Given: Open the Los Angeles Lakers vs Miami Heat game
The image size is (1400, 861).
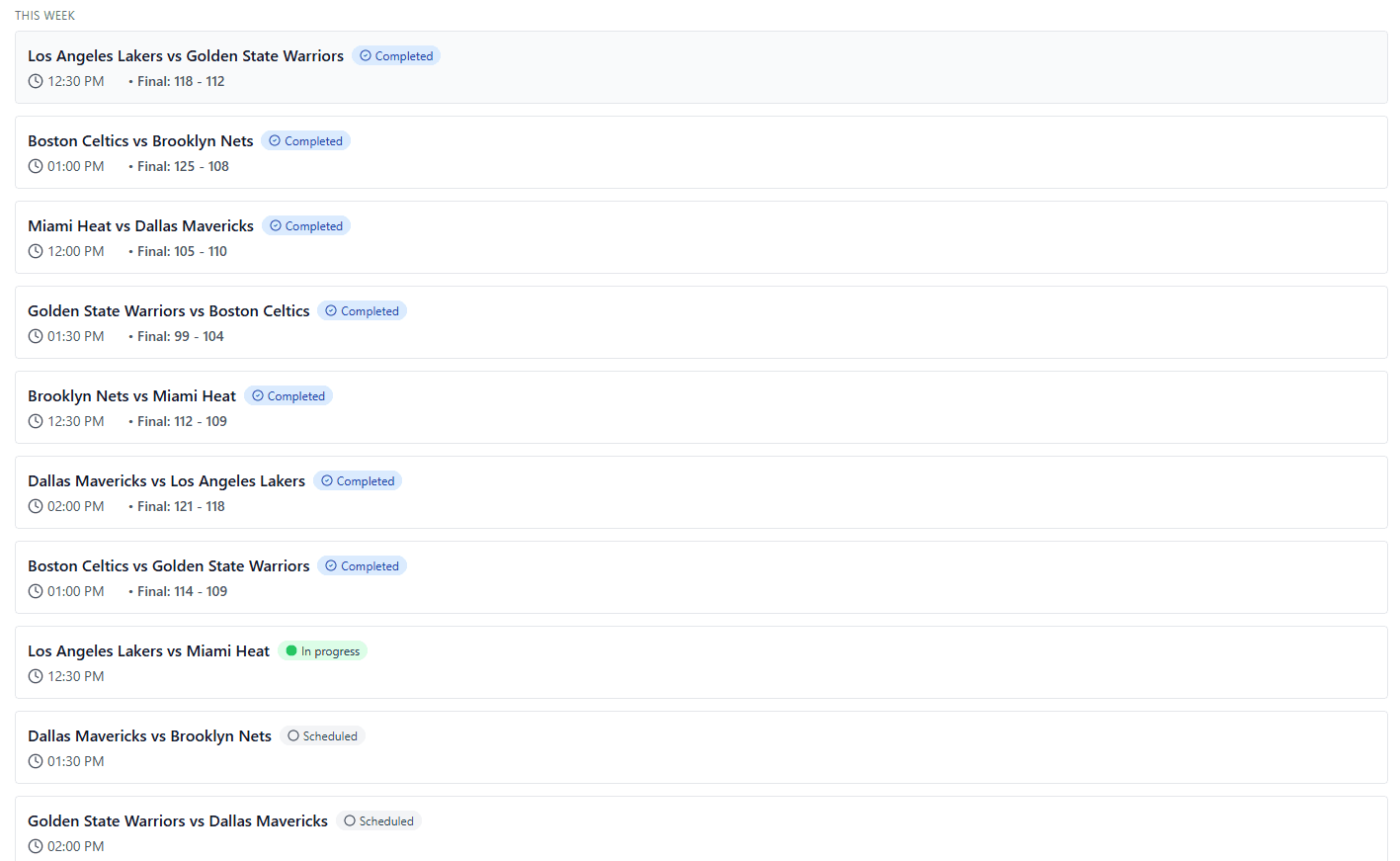Looking at the screenshot, I should click(x=148, y=651).
